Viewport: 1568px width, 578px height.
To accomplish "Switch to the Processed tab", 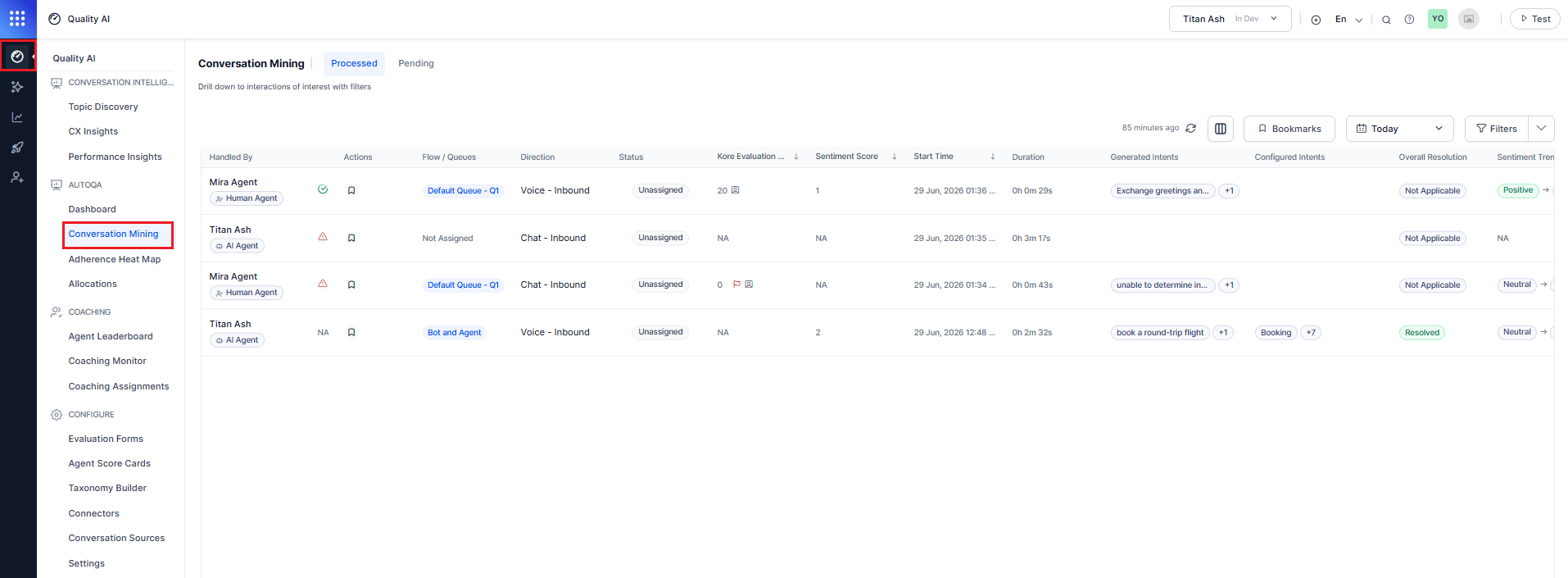I will (354, 63).
